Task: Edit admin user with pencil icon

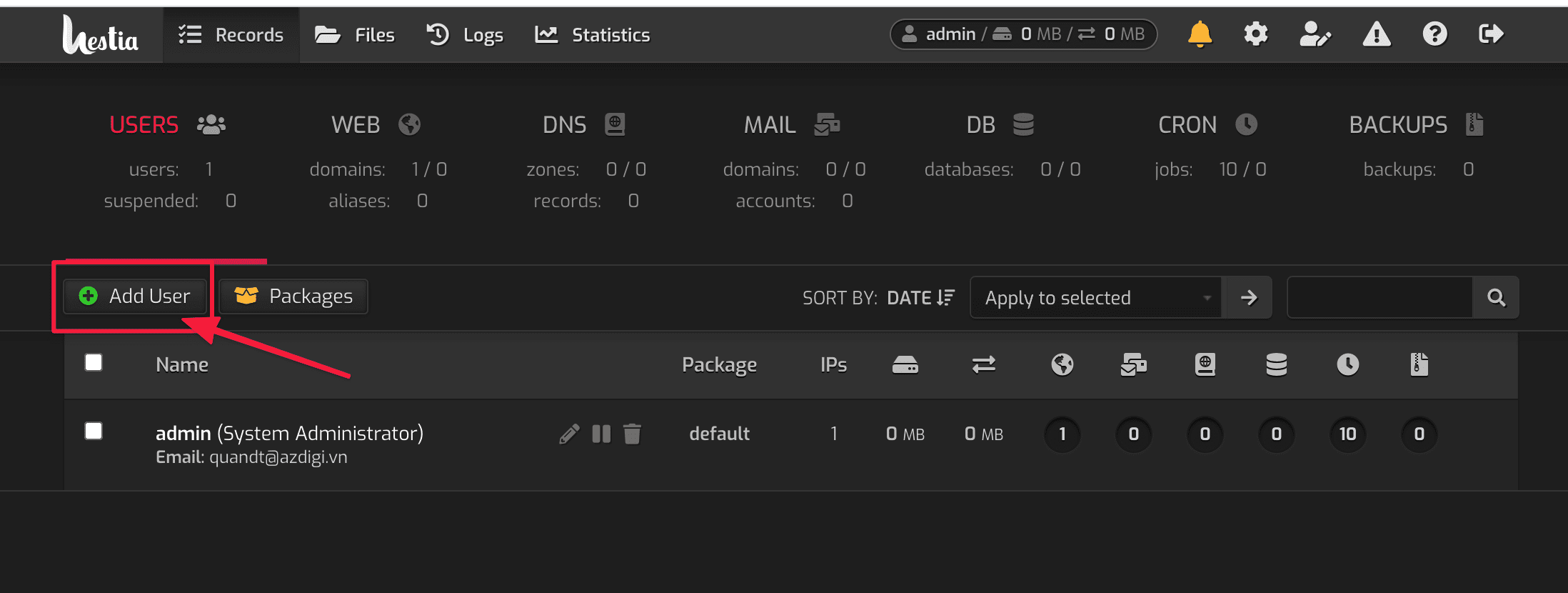Action: tap(569, 434)
